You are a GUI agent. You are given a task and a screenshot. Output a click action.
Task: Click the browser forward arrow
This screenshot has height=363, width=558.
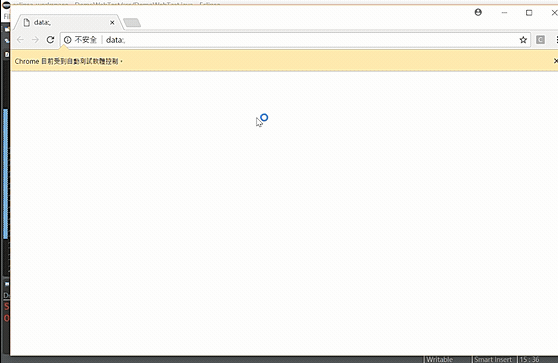coord(35,40)
